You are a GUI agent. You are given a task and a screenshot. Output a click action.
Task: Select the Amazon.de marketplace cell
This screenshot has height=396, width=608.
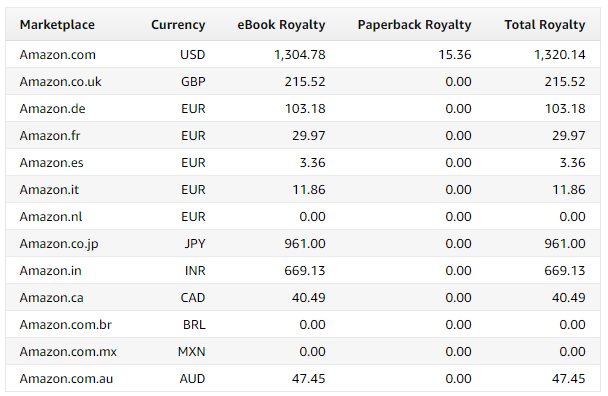click(x=52, y=109)
